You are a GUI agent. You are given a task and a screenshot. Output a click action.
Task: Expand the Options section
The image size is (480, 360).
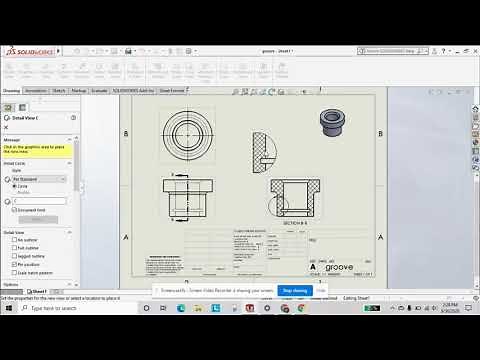(69, 285)
